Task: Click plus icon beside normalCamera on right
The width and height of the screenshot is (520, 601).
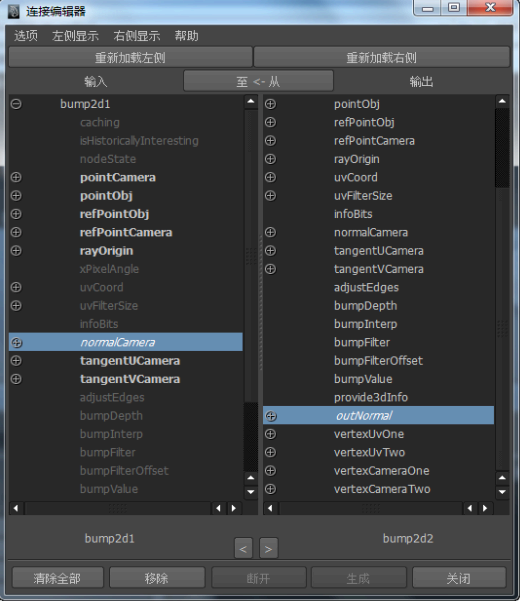Action: [271, 232]
